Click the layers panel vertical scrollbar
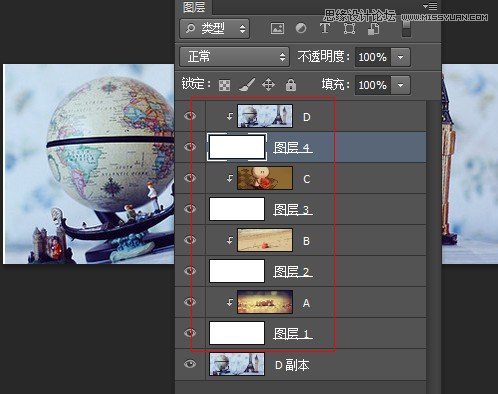The width and height of the screenshot is (498, 394). coord(433,247)
